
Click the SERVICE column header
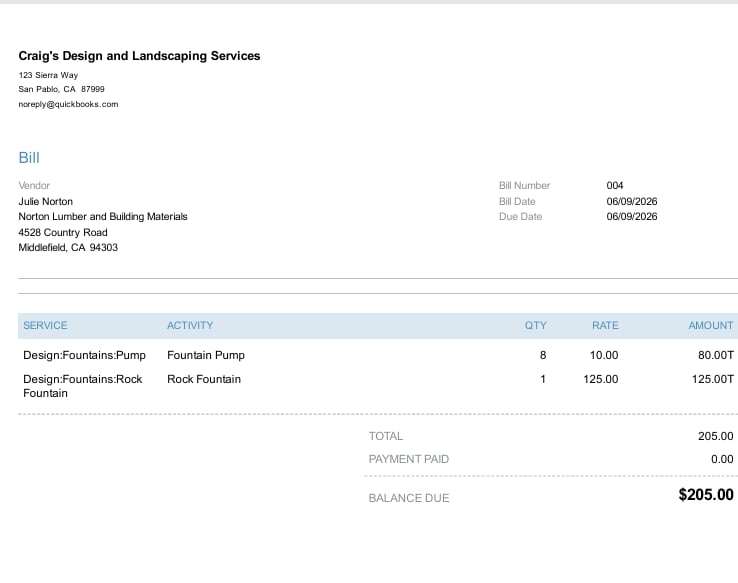(x=45, y=326)
